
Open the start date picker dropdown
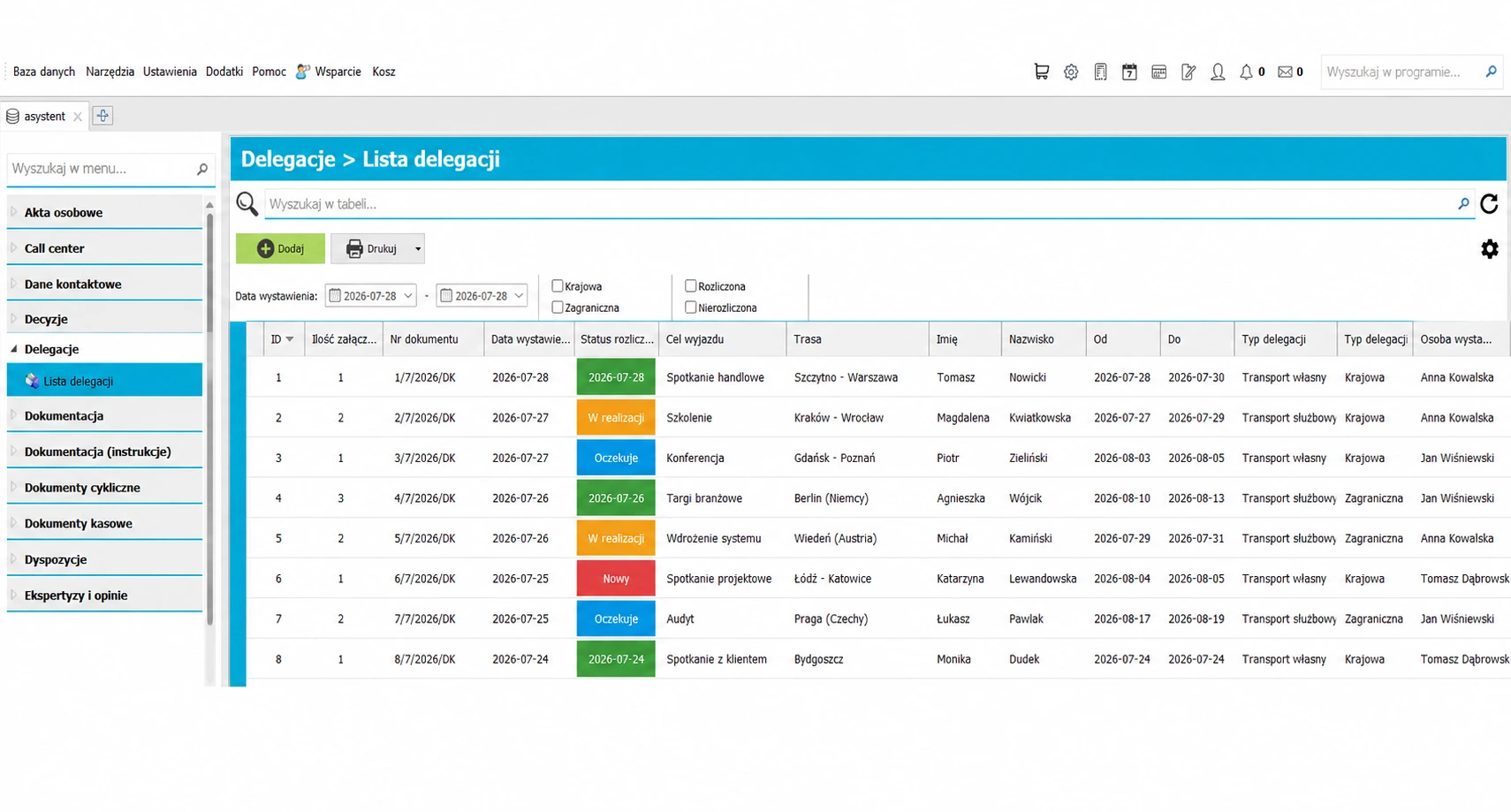tap(408, 296)
